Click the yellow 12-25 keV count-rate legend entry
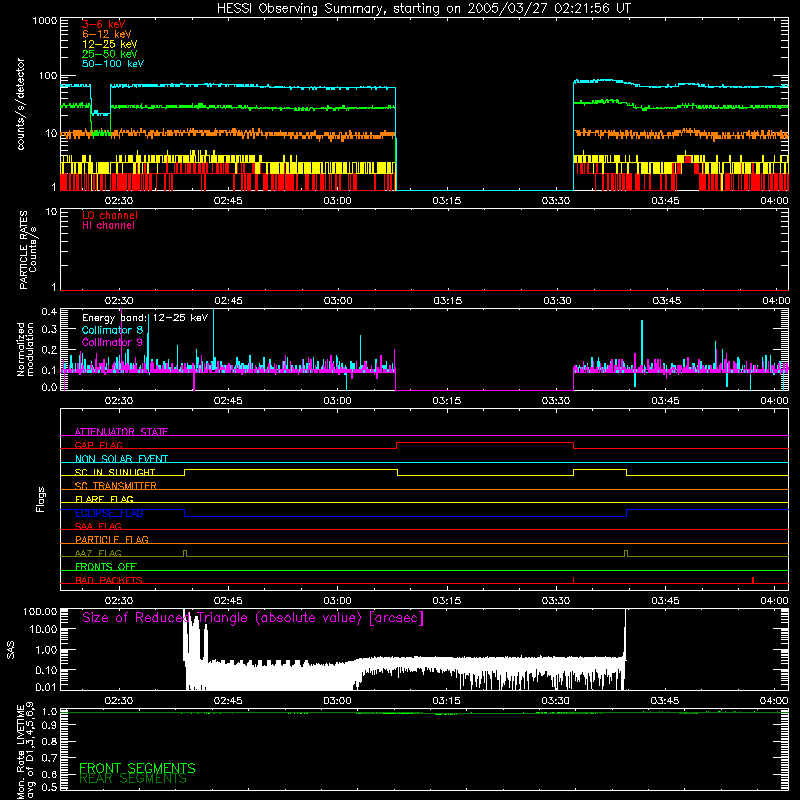The height and width of the screenshot is (800, 800). [110, 44]
